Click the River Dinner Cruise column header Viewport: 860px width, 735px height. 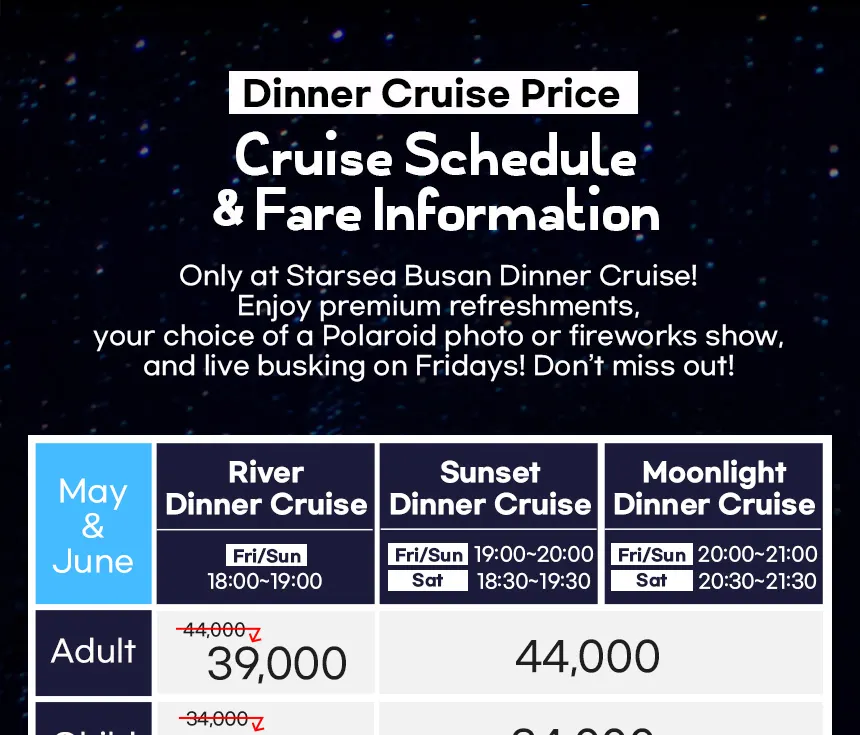point(266,488)
